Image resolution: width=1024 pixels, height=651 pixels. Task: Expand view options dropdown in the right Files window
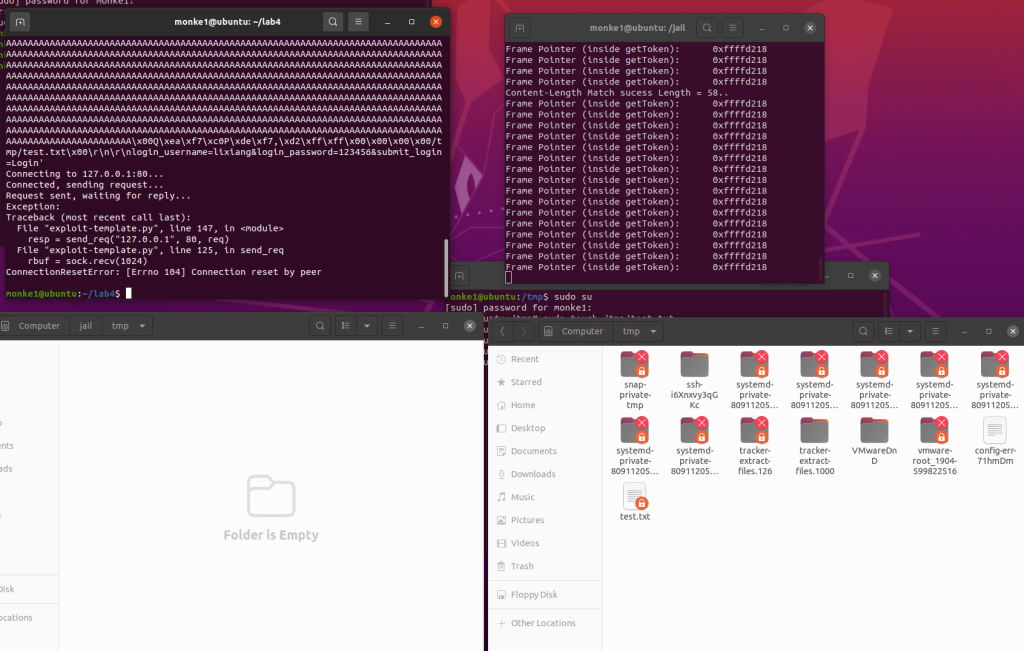coord(909,331)
